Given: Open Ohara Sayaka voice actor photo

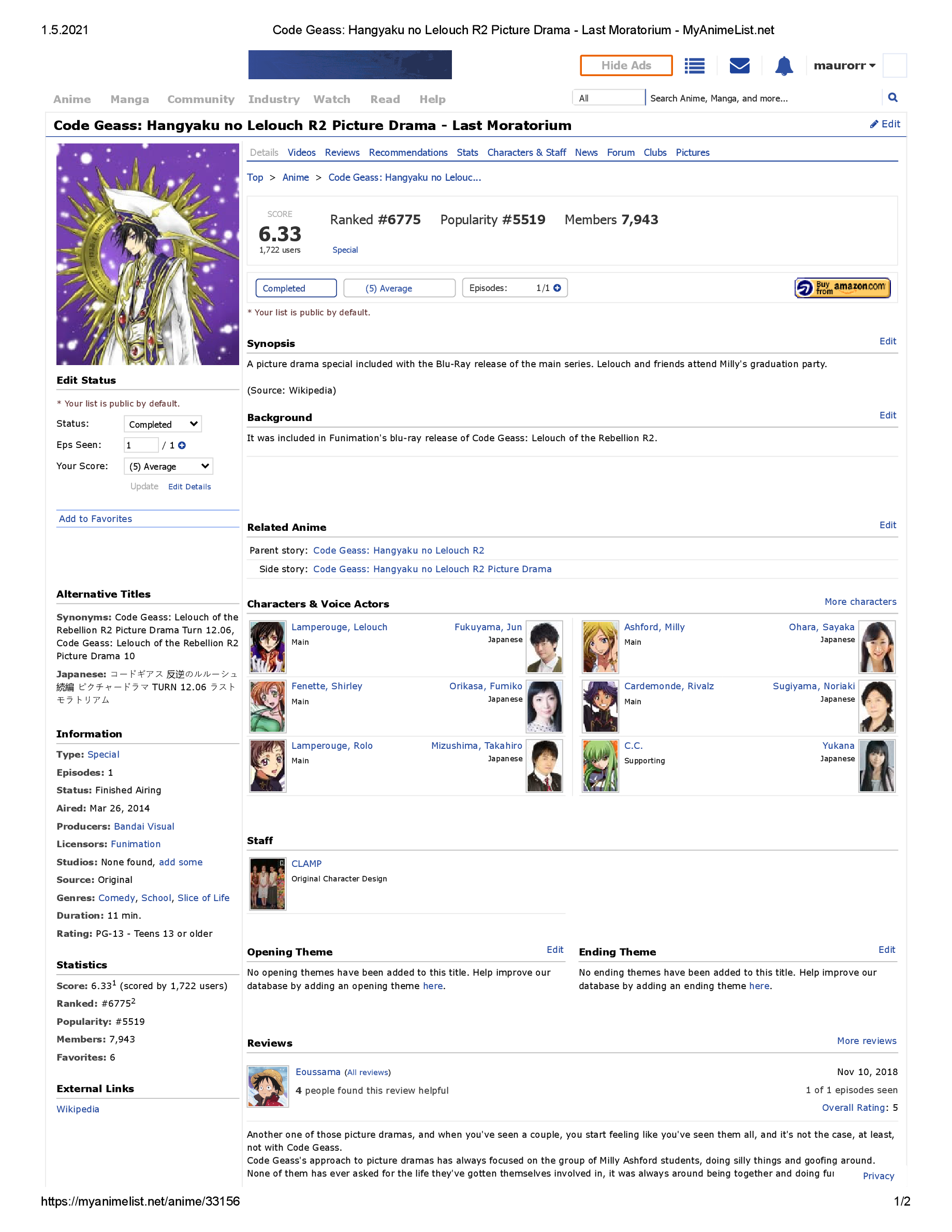Looking at the screenshot, I should click(x=877, y=647).
